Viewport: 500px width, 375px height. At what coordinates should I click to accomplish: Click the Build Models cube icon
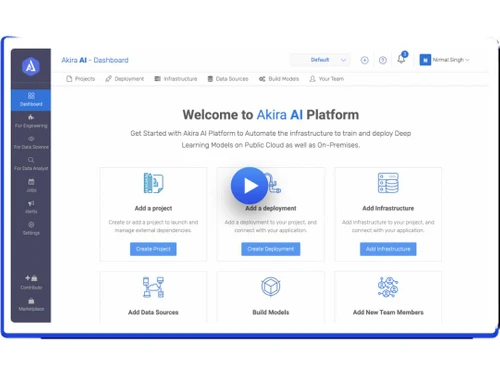270,287
